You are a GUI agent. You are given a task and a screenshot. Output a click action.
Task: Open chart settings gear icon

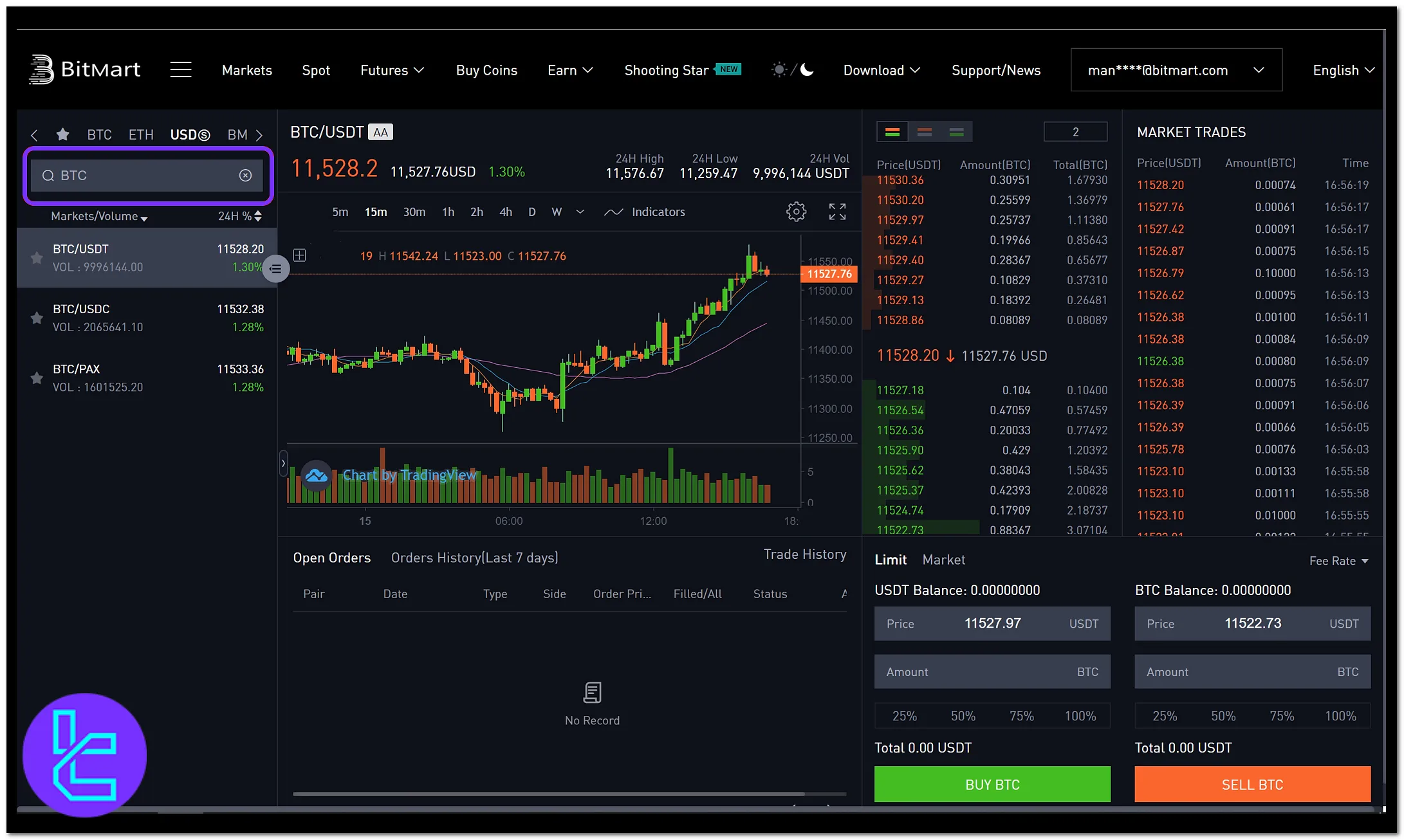tap(796, 212)
